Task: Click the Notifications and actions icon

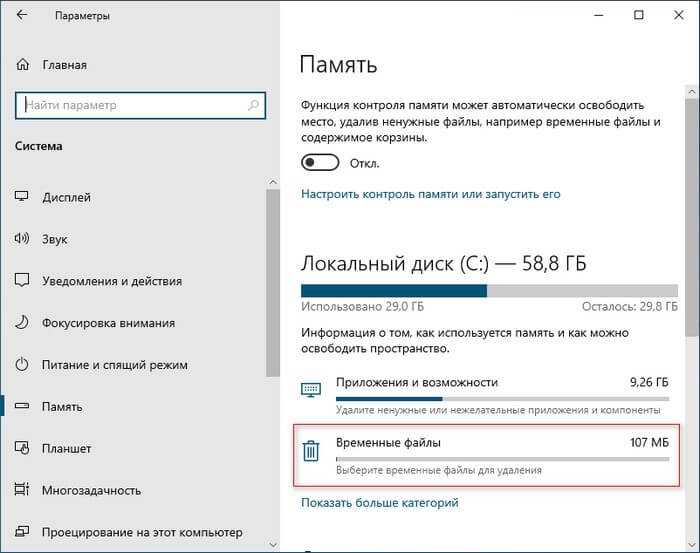Action: tap(22, 281)
